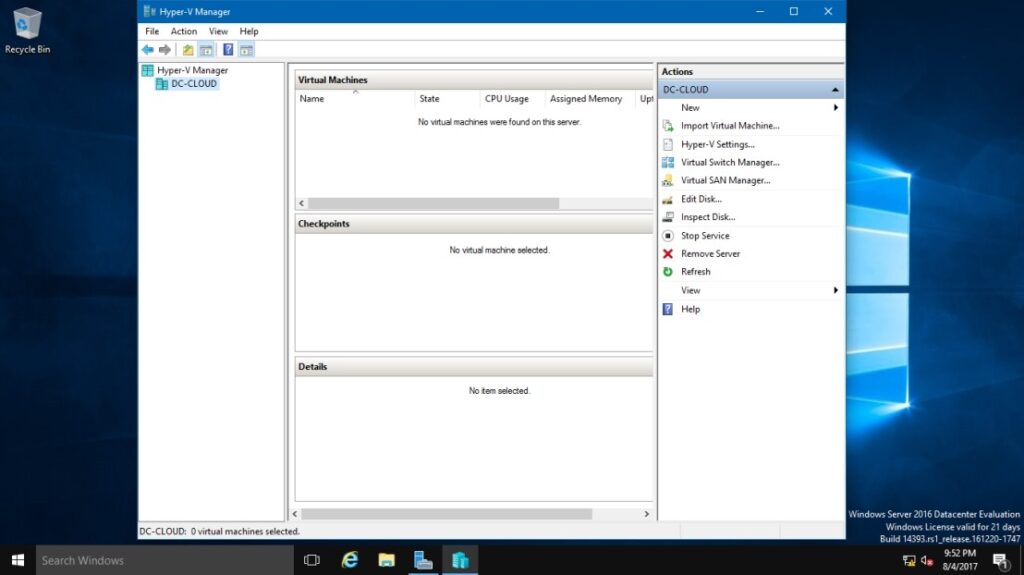1024x575 pixels.
Task: Select the Hyper-V Manager root node
Action: tap(192, 70)
